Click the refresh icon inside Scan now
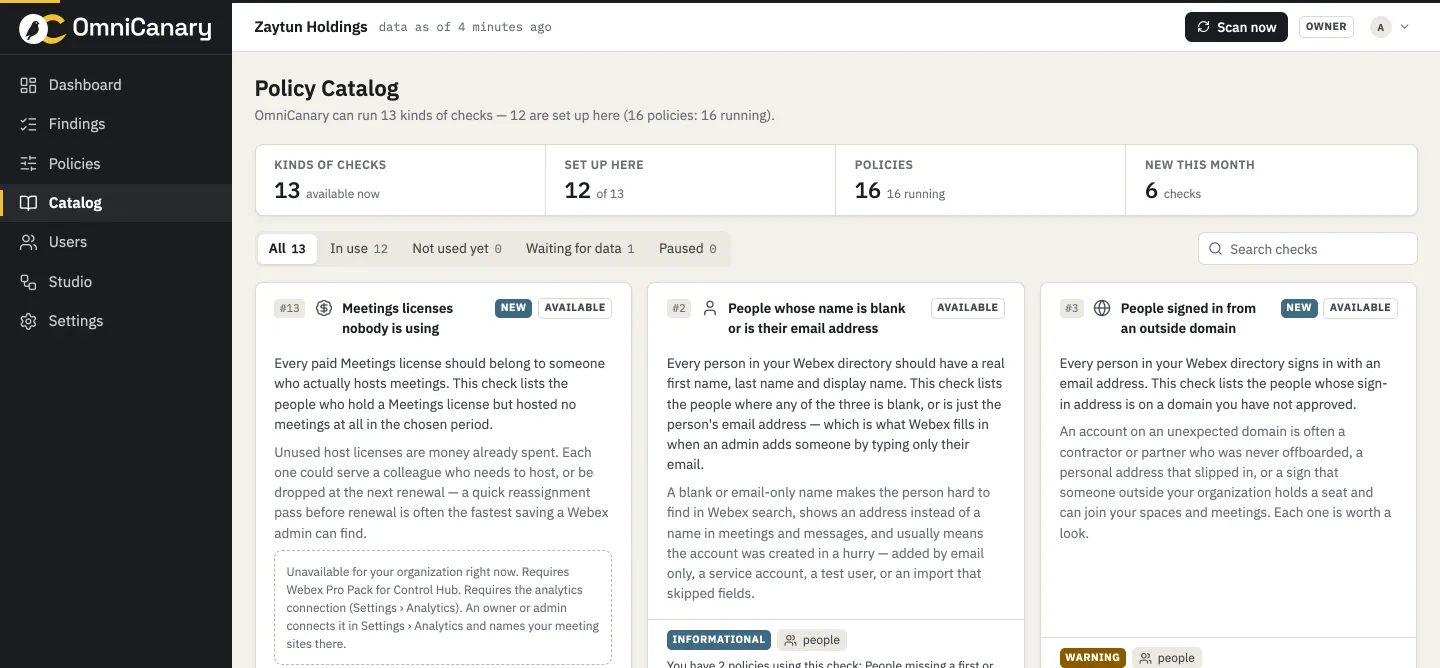Screen dimensions: 1440x668 click(x=1204, y=27)
